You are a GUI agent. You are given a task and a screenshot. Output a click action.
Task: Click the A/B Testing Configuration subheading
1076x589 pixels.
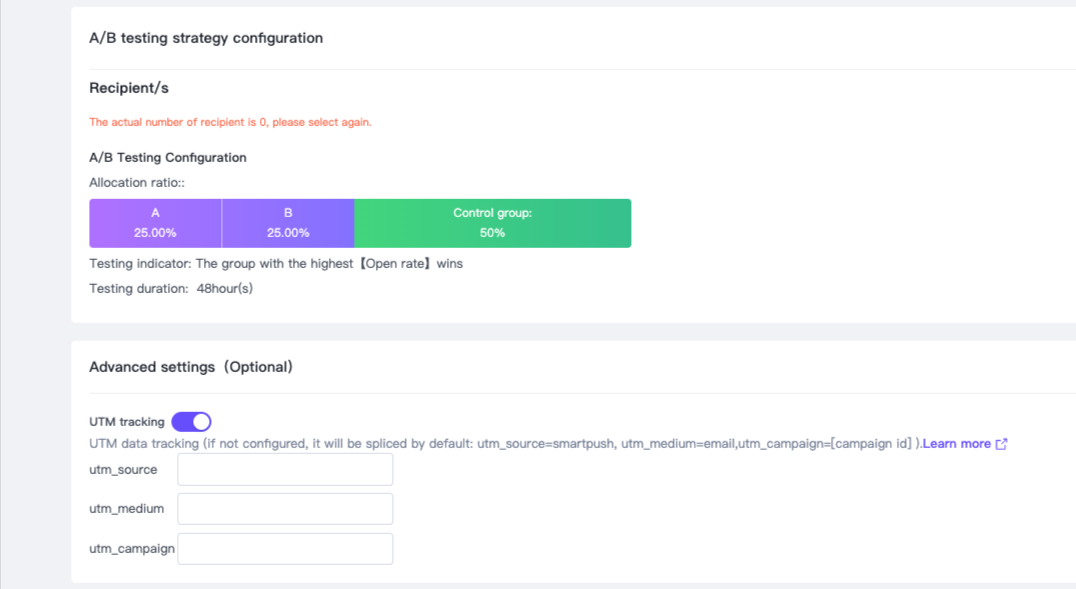coord(168,157)
